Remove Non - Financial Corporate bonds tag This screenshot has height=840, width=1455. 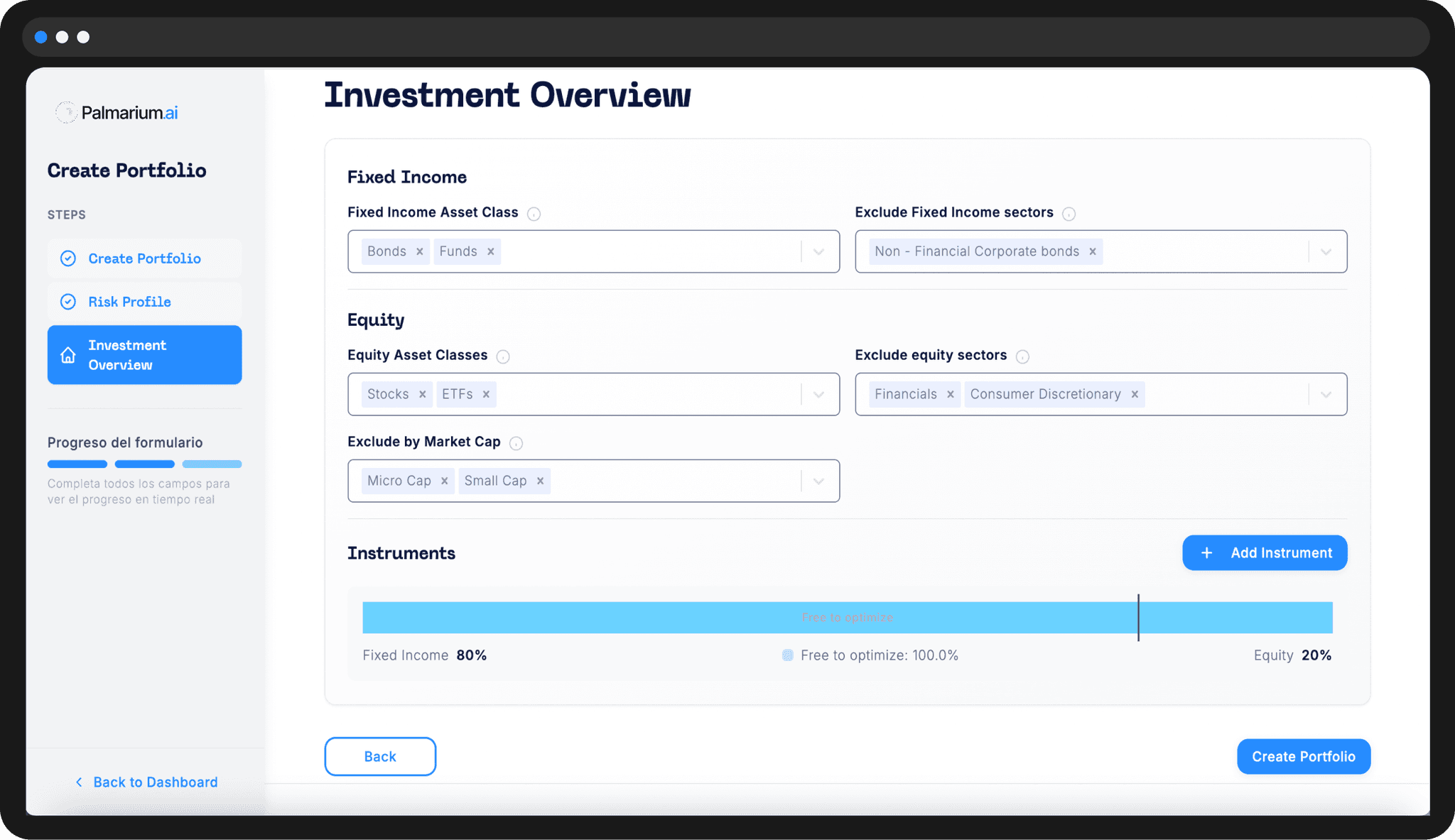pyautogui.click(x=1093, y=251)
